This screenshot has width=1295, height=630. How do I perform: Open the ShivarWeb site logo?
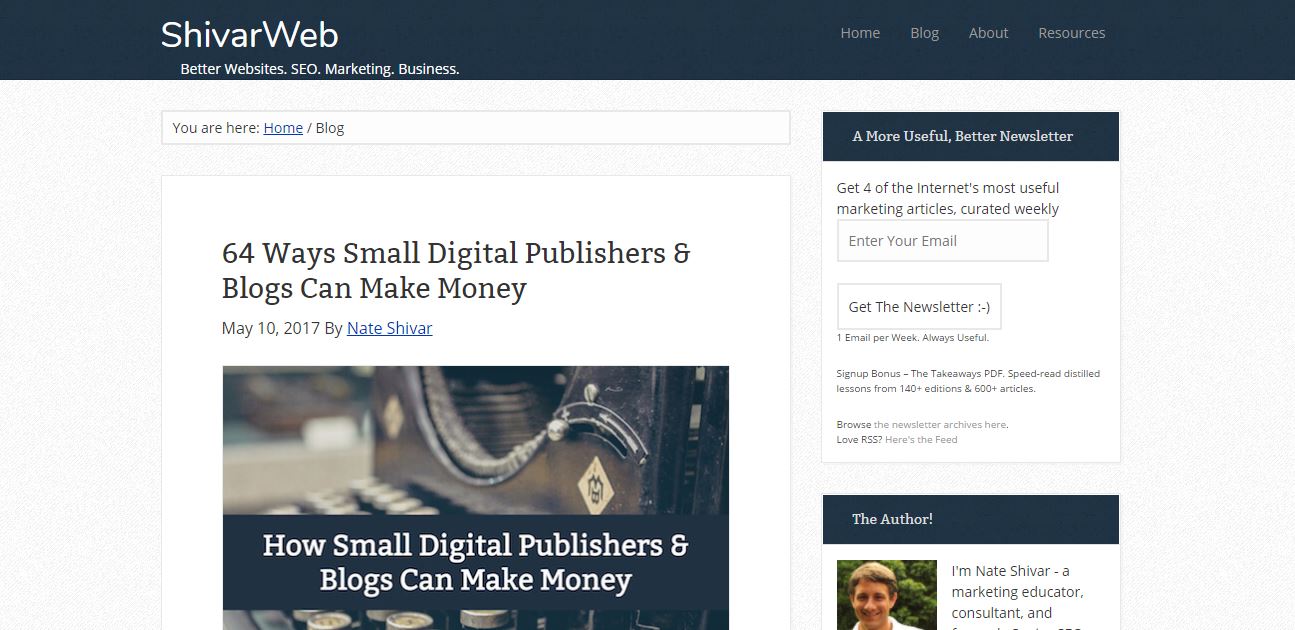[x=250, y=35]
